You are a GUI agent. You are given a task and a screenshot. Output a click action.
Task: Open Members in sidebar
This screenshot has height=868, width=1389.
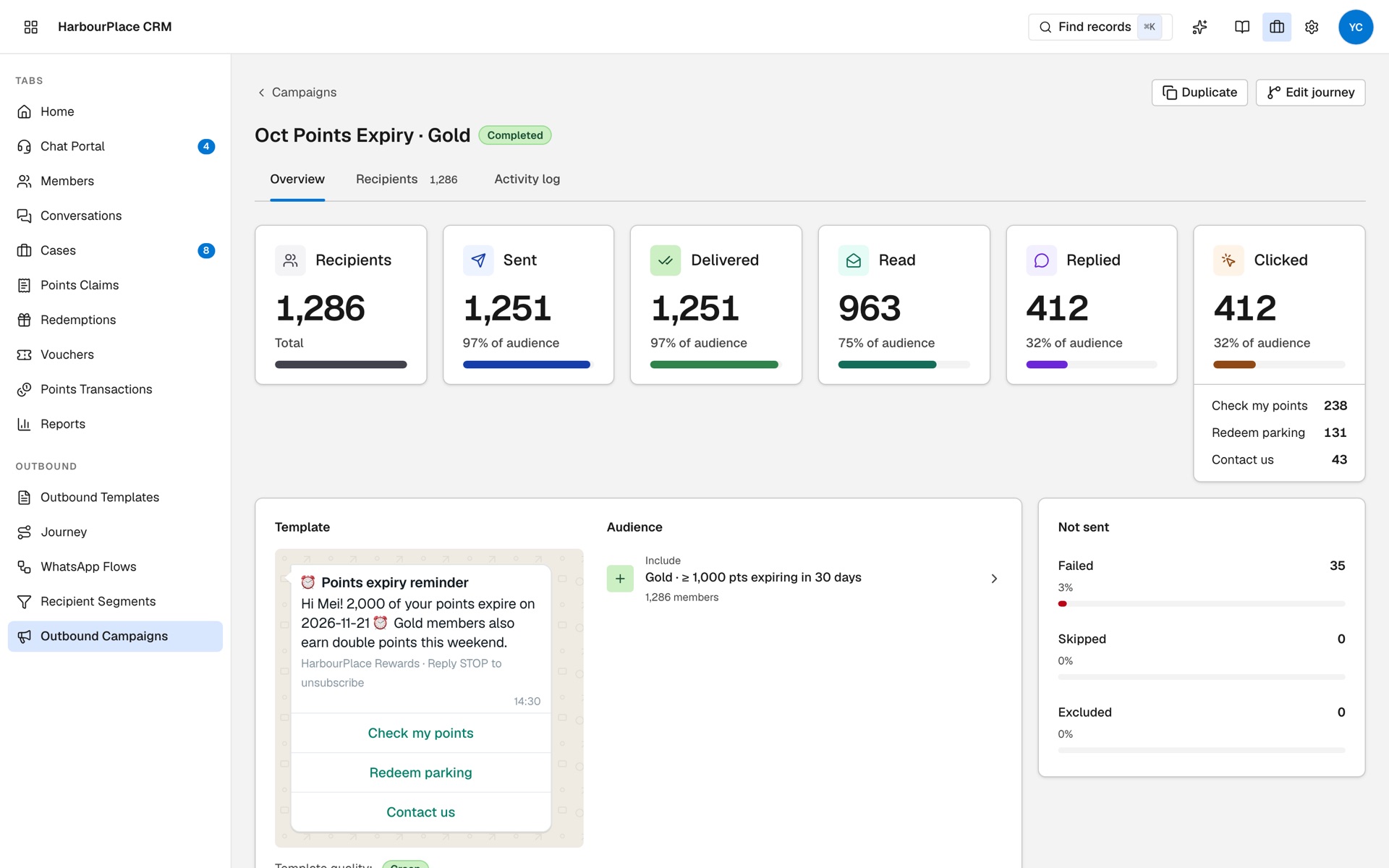coord(115,181)
